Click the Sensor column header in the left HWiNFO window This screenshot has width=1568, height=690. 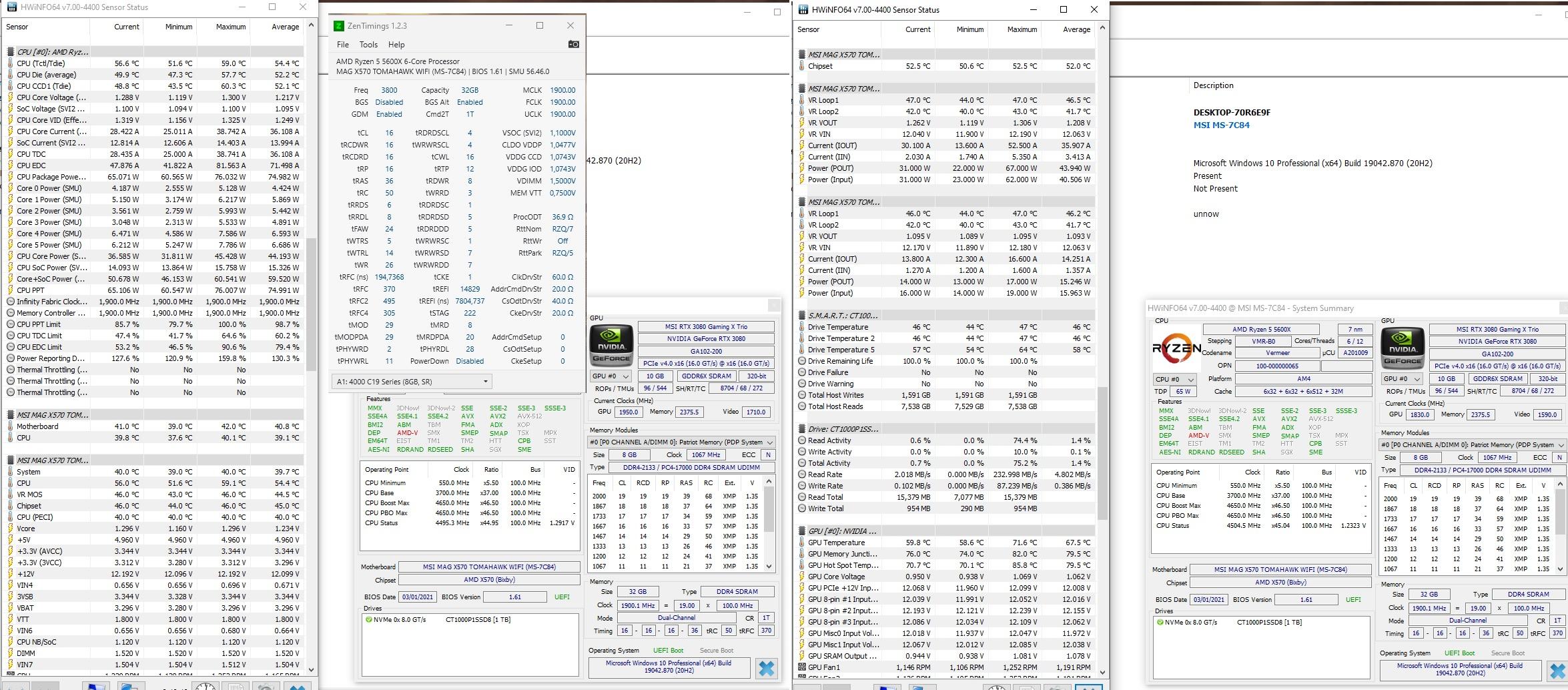47,27
